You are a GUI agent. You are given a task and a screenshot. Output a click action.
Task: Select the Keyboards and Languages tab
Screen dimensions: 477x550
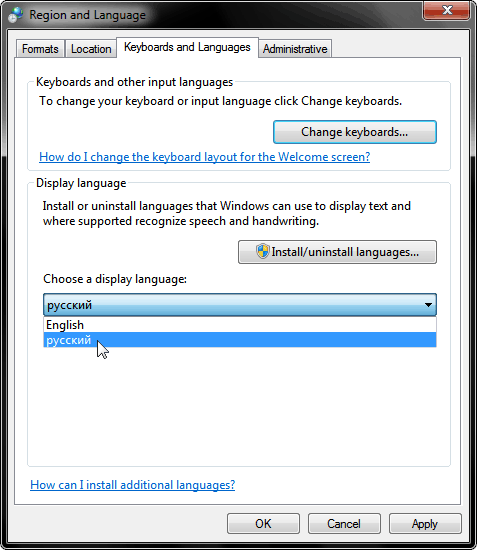[x=187, y=47]
